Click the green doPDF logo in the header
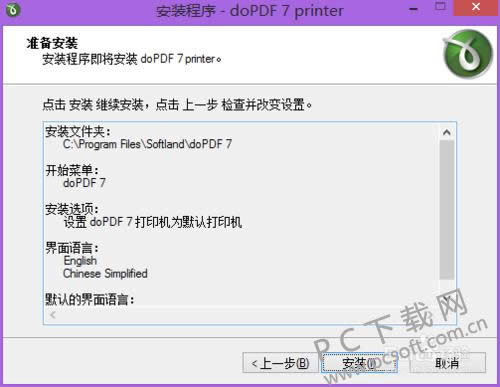The width and height of the screenshot is (500, 387). tap(468, 54)
